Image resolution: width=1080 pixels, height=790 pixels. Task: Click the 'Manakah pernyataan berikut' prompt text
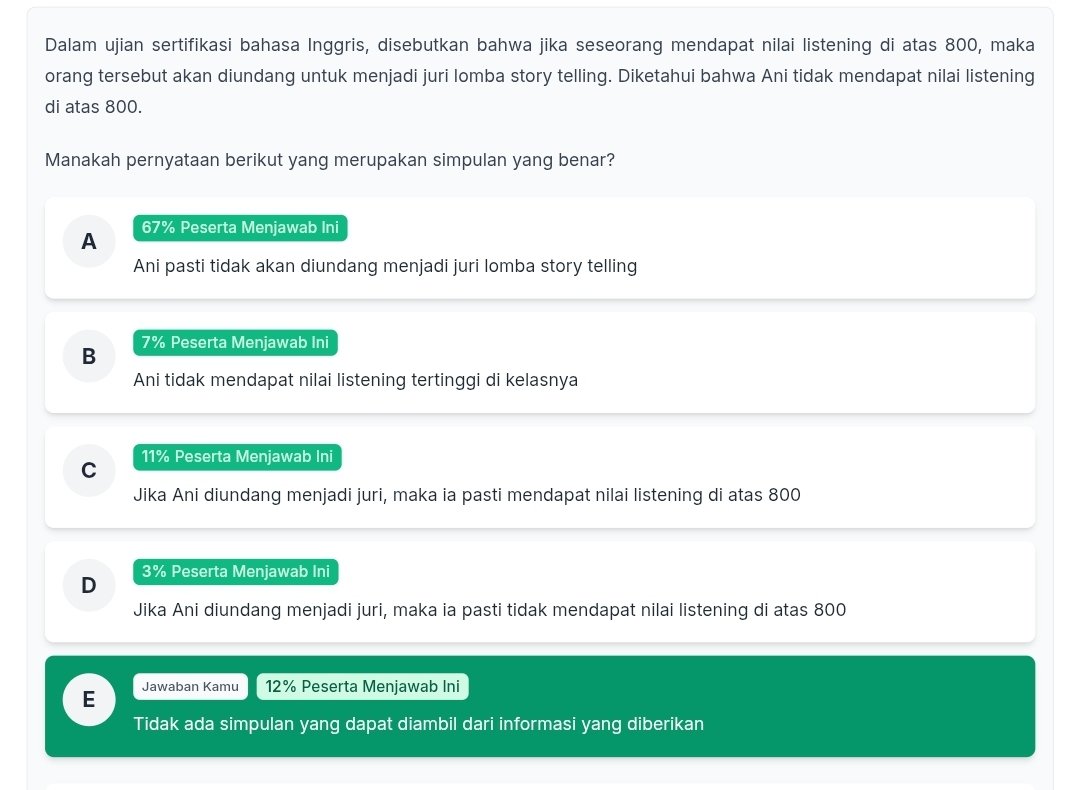[330, 159]
